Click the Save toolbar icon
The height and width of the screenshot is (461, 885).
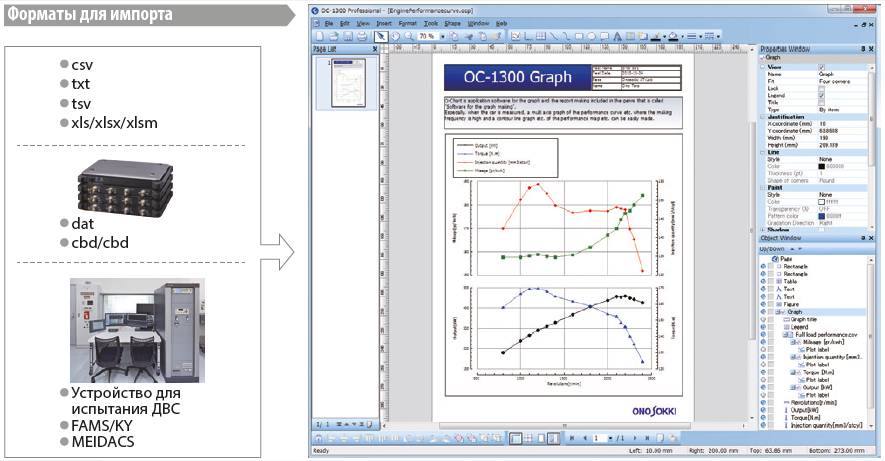point(348,37)
